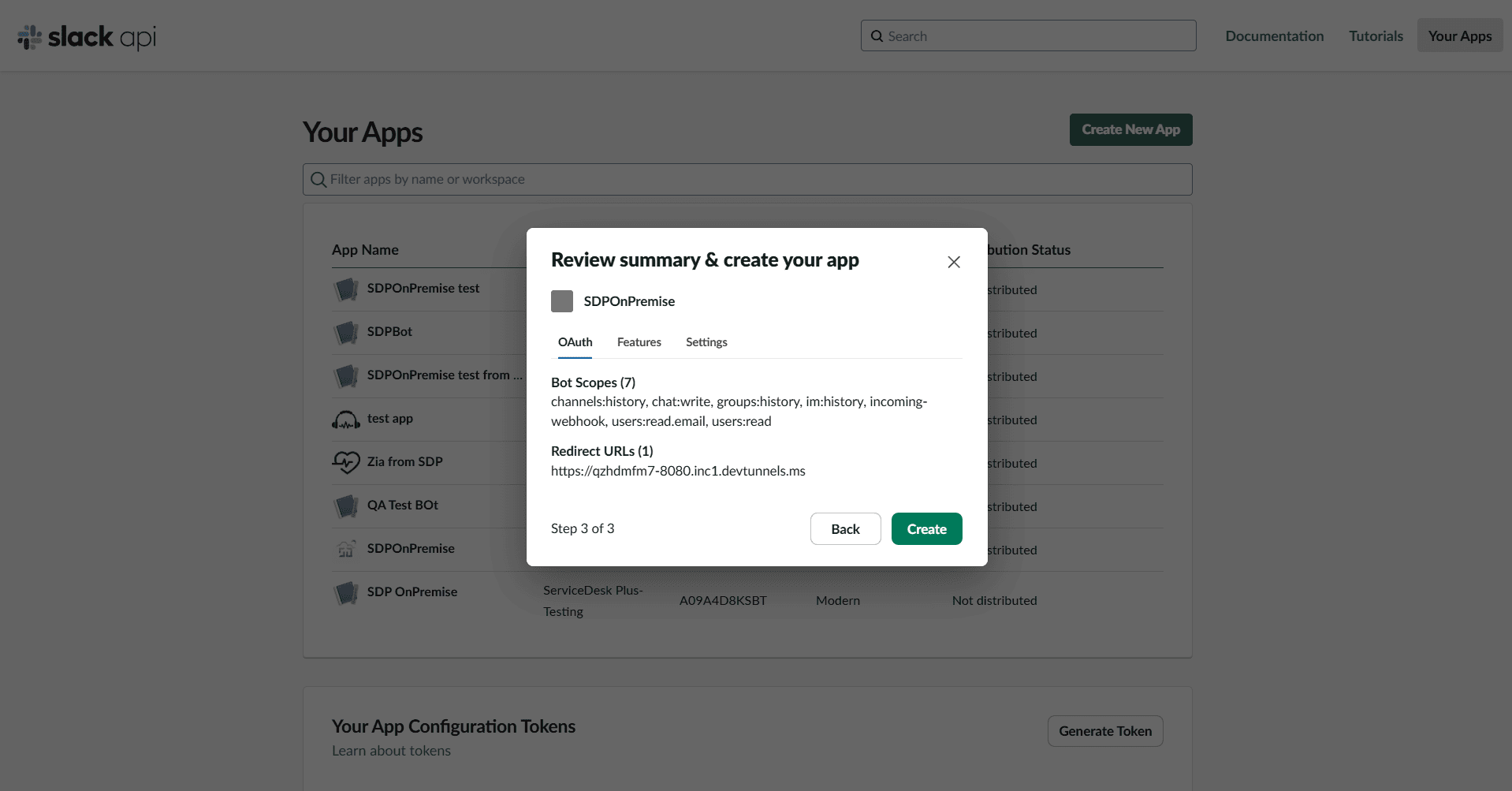
Task: Open the Learn about tokens link
Action: pos(391,751)
